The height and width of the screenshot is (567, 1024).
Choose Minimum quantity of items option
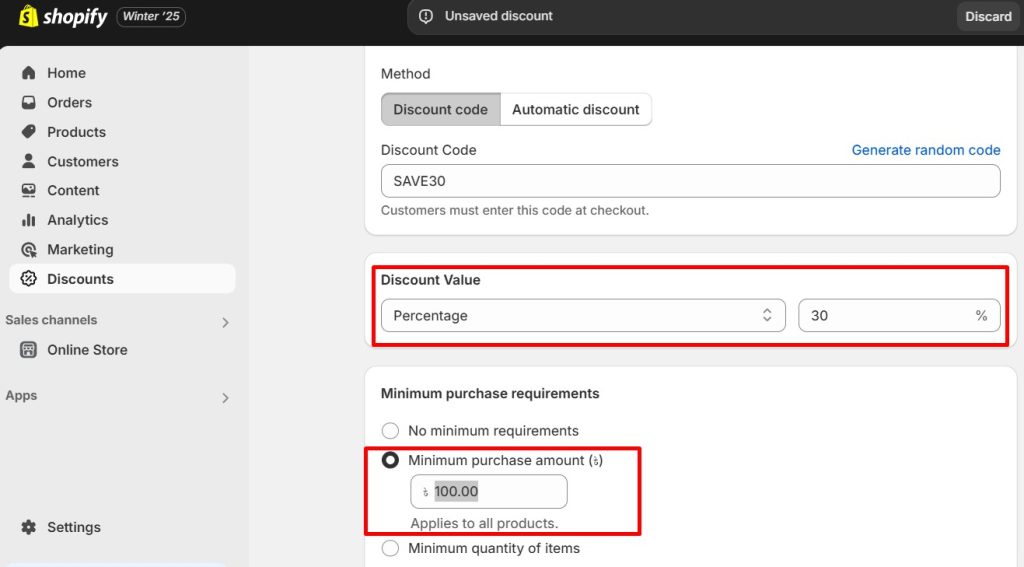pyautogui.click(x=390, y=548)
